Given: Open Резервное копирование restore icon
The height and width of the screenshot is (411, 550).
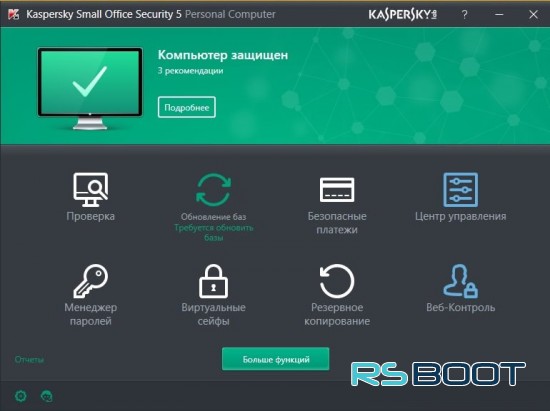Looking at the screenshot, I should point(337,281).
